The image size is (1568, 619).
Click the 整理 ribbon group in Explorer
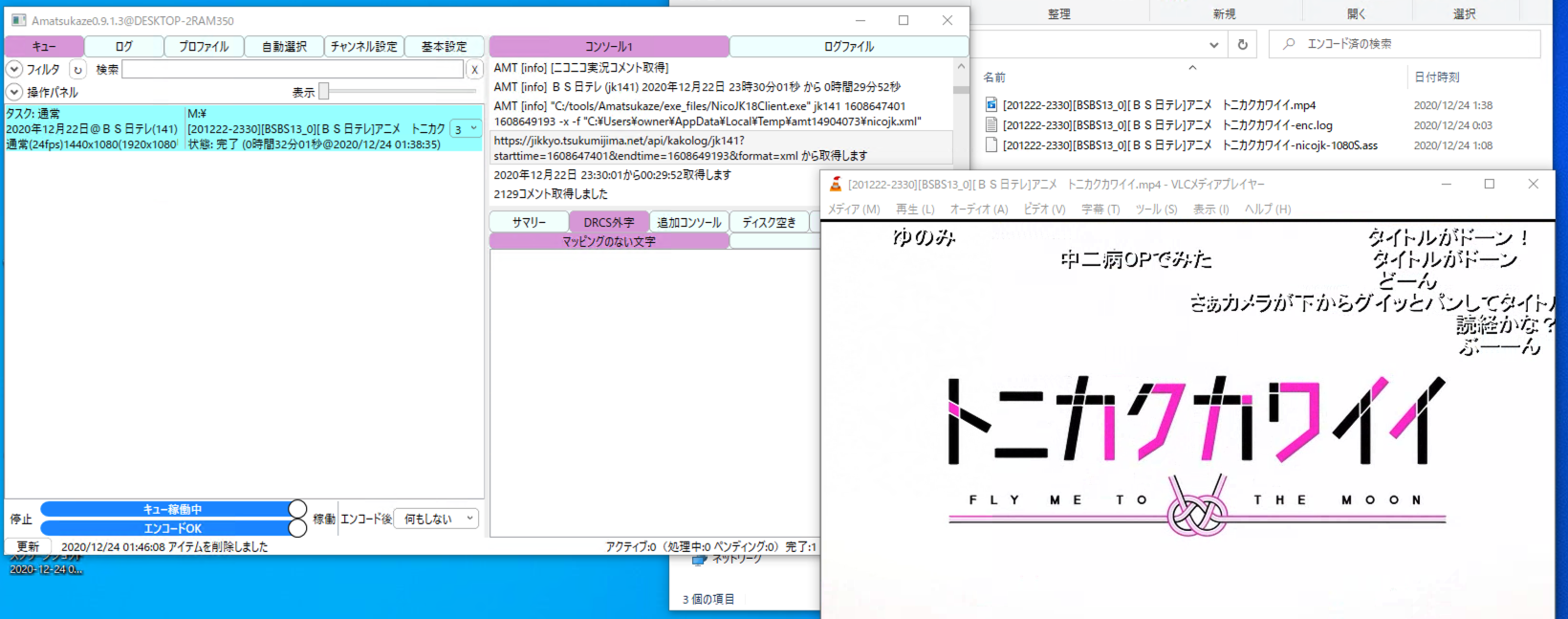point(1058,13)
